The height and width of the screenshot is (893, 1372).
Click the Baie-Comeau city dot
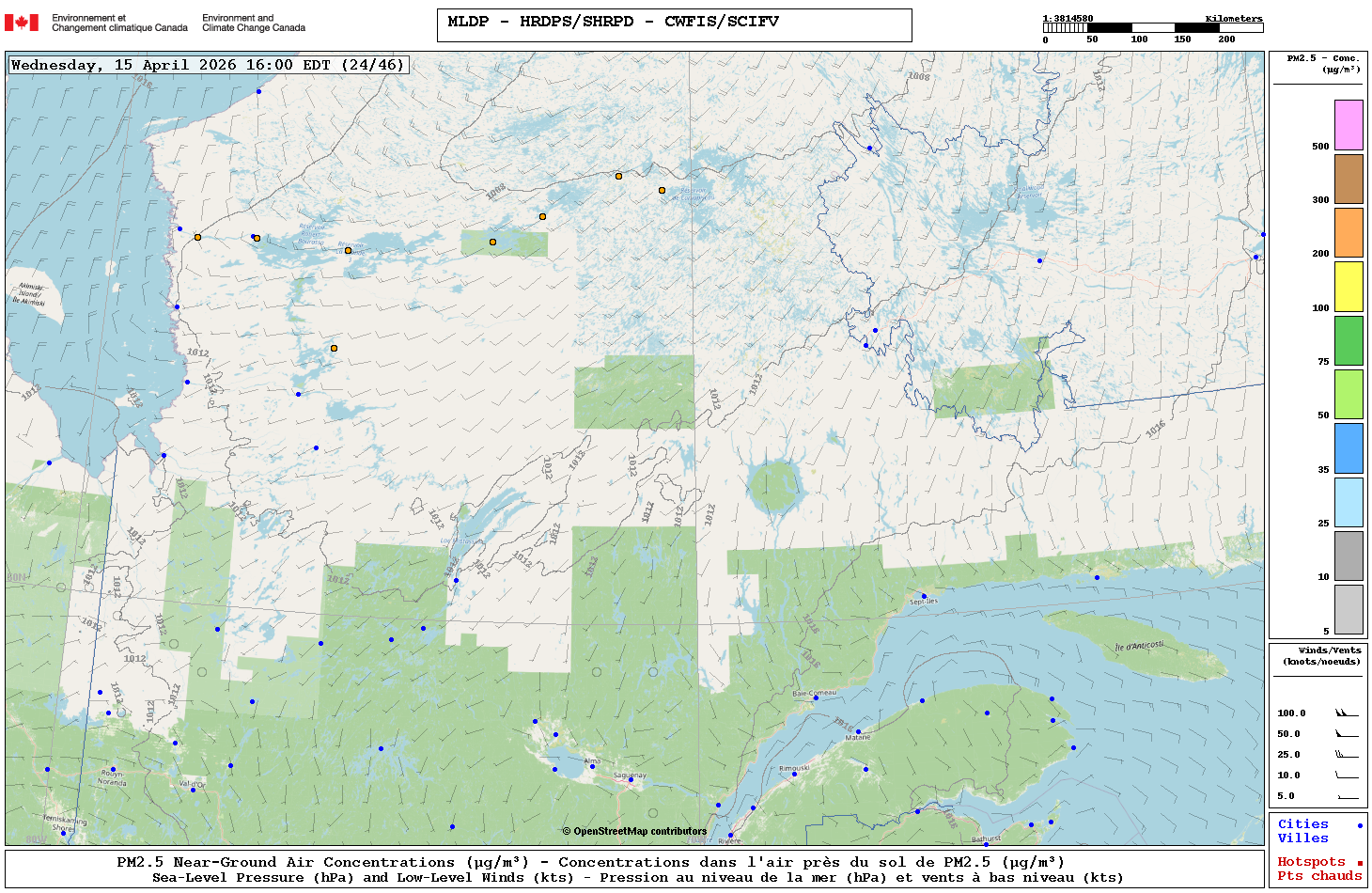(815, 698)
